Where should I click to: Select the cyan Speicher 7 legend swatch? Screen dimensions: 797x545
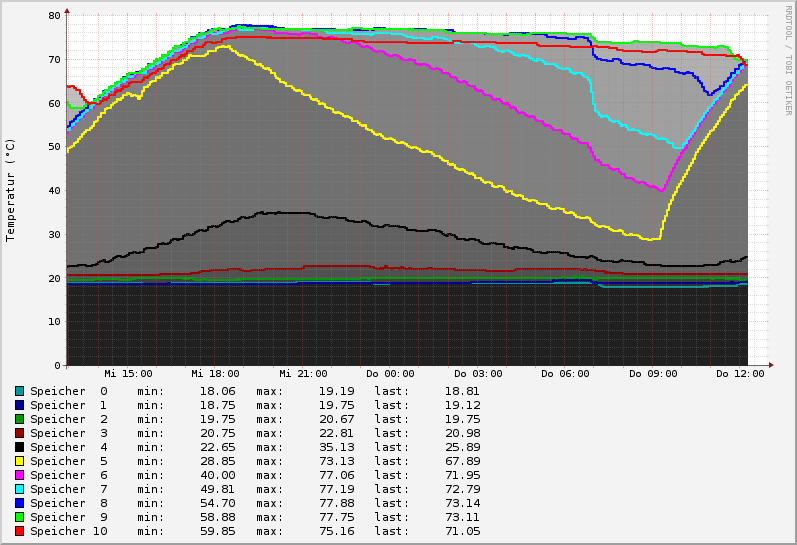pyautogui.click(x=19, y=489)
